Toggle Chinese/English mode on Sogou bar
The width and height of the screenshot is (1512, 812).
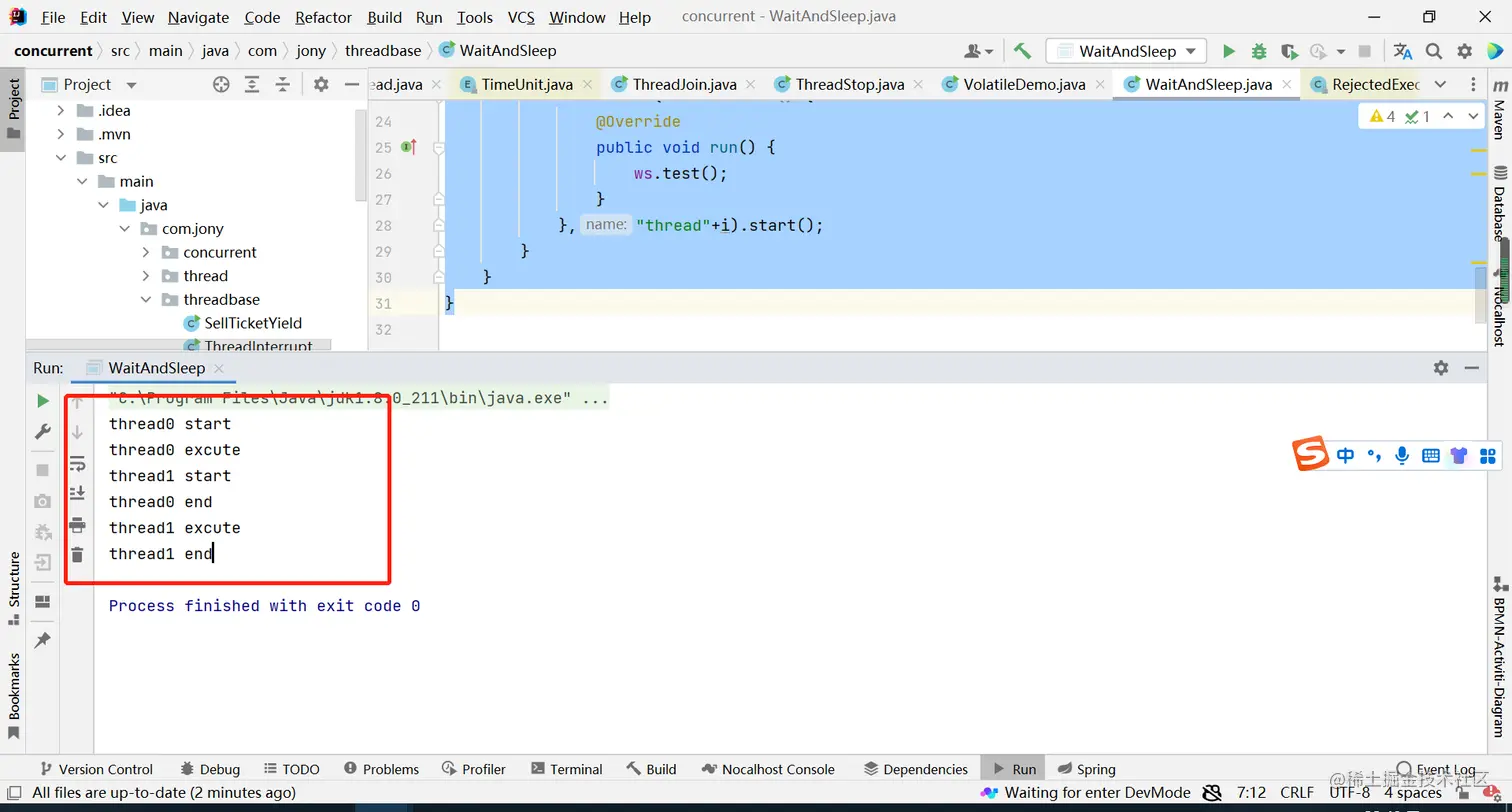(x=1345, y=456)
